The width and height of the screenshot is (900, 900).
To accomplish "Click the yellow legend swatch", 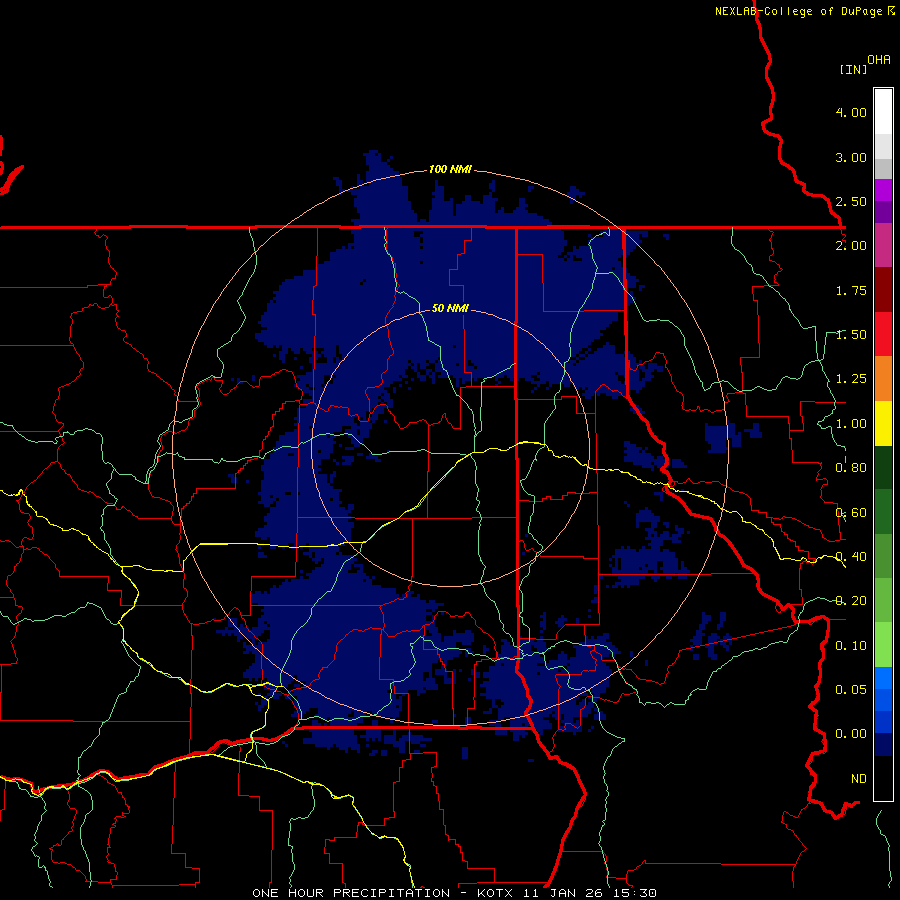I will (883, 424).
